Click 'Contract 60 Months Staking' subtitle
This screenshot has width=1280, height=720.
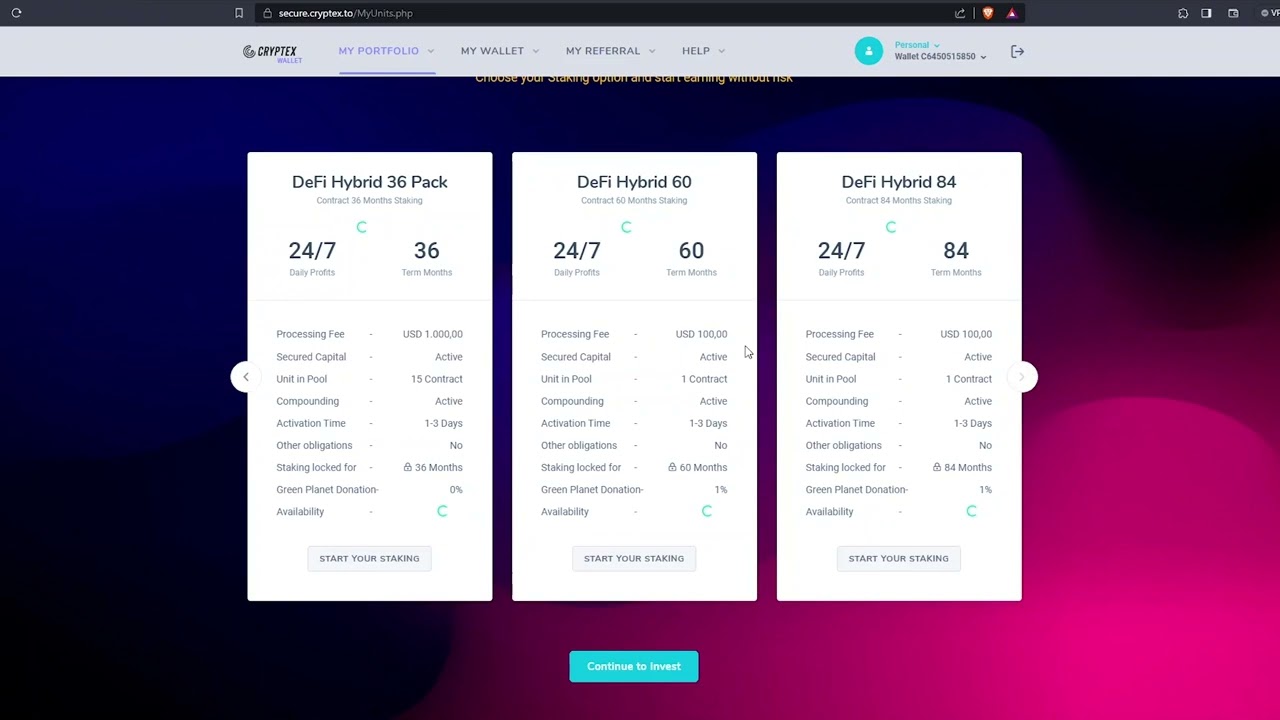point(634,200)
